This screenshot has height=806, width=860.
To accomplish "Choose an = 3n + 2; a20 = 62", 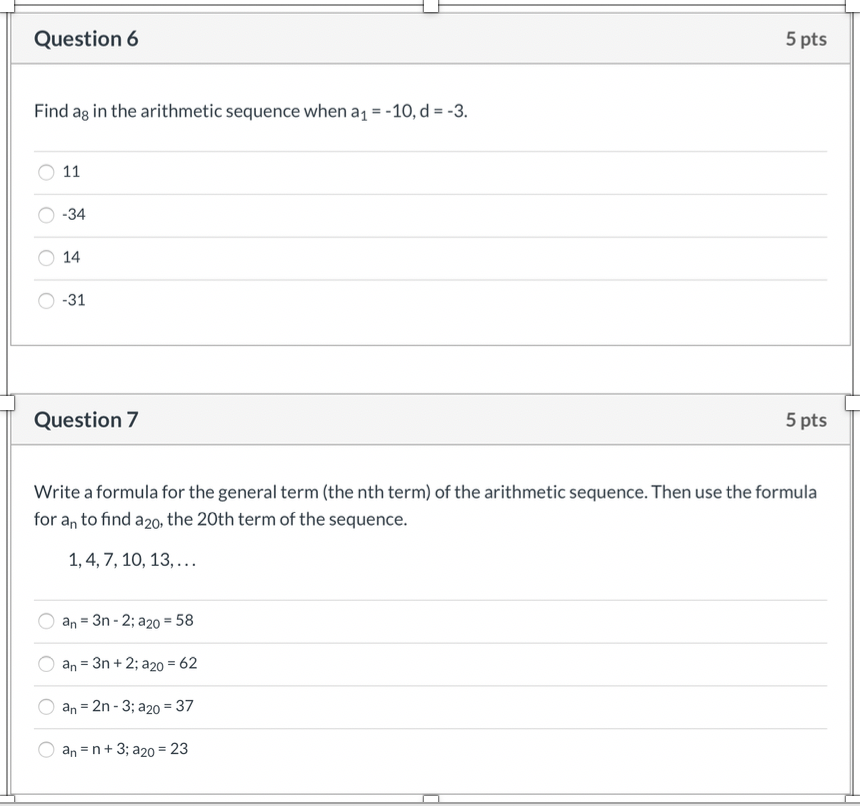I will [46, 664].
